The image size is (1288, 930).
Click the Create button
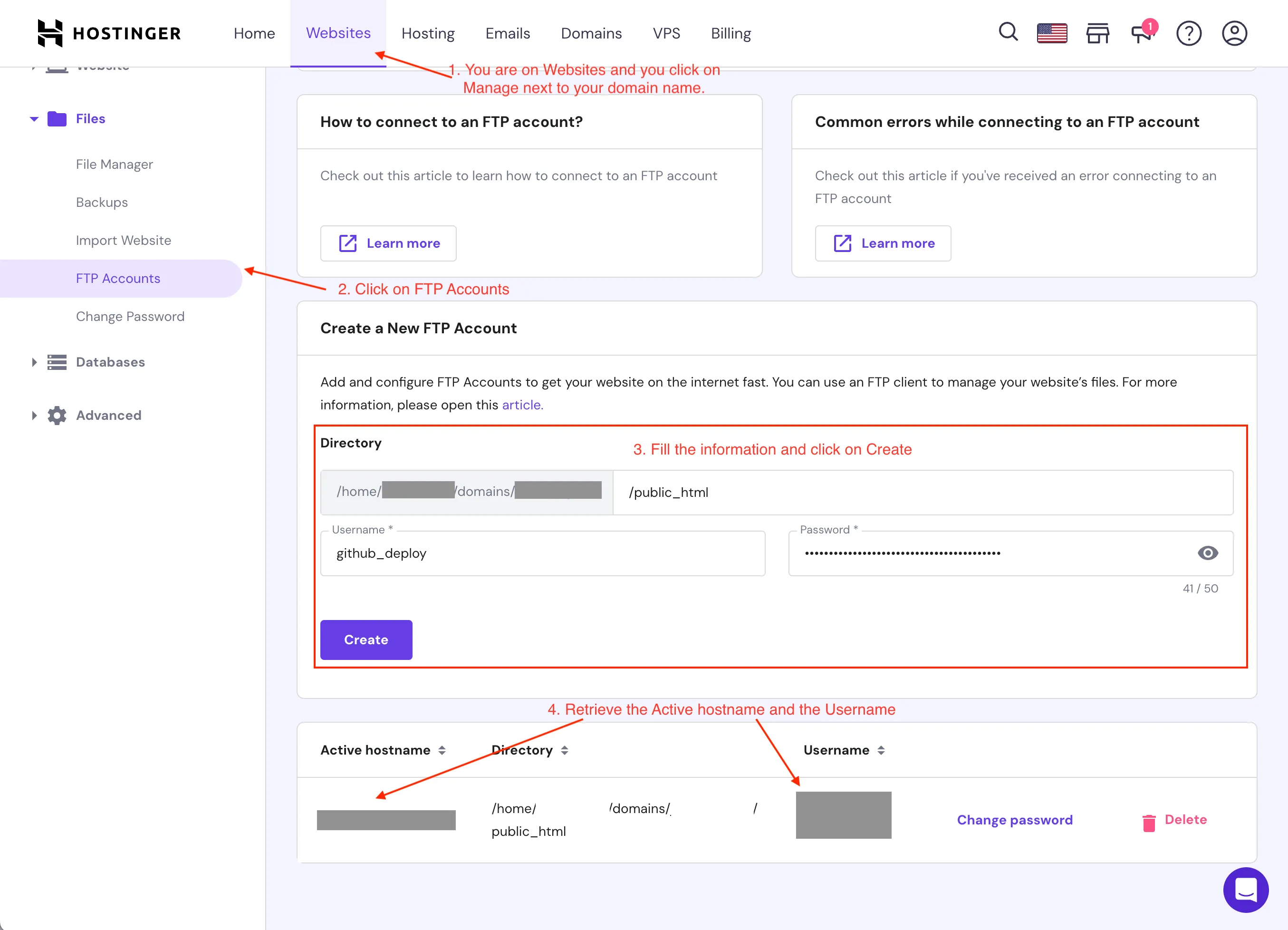click(366, 639)
